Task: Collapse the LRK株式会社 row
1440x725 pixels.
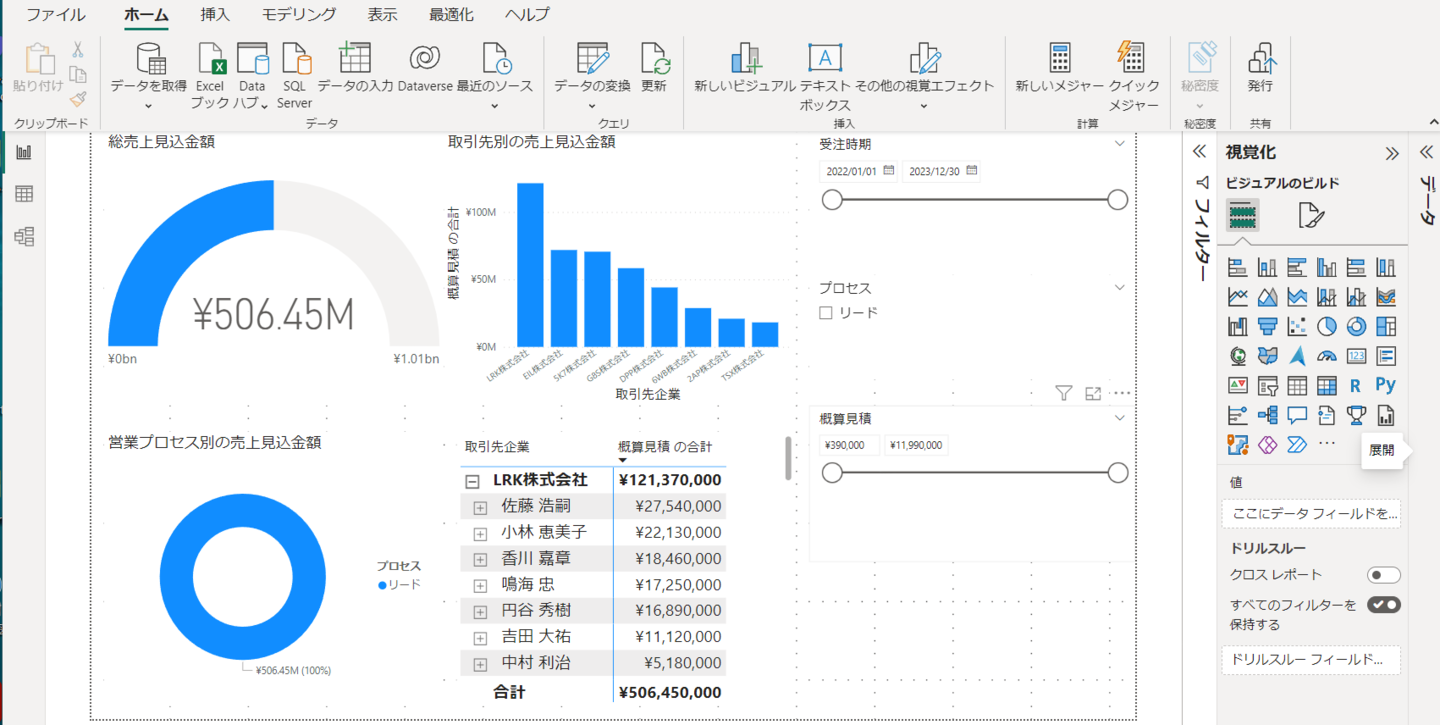Action: pos(472,481)
